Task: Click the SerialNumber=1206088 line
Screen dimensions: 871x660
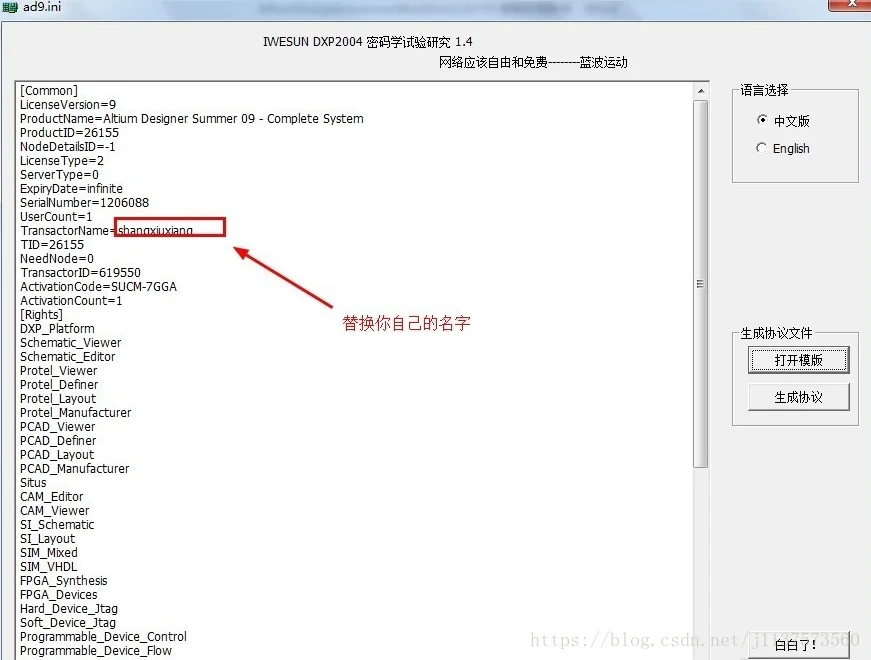Action: point(84,203)
